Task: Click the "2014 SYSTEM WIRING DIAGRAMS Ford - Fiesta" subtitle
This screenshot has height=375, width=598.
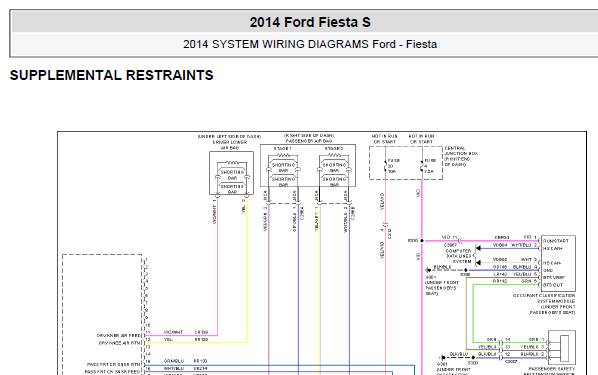Action: click(x=310, y=44)
